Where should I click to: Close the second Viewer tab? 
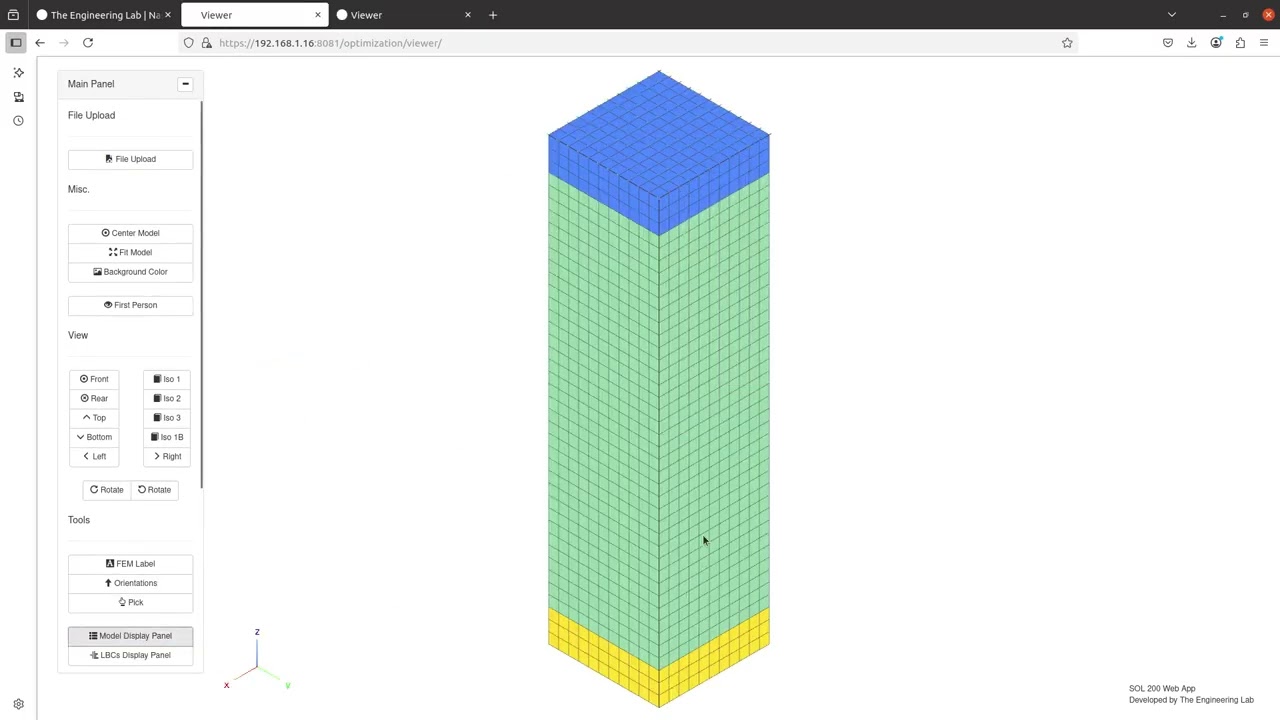(467, 15)
